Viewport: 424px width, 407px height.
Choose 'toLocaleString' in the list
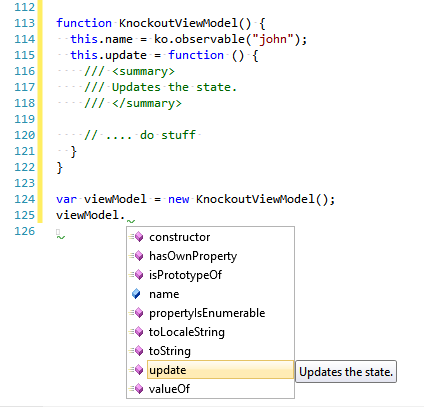[x=210, y=332]
